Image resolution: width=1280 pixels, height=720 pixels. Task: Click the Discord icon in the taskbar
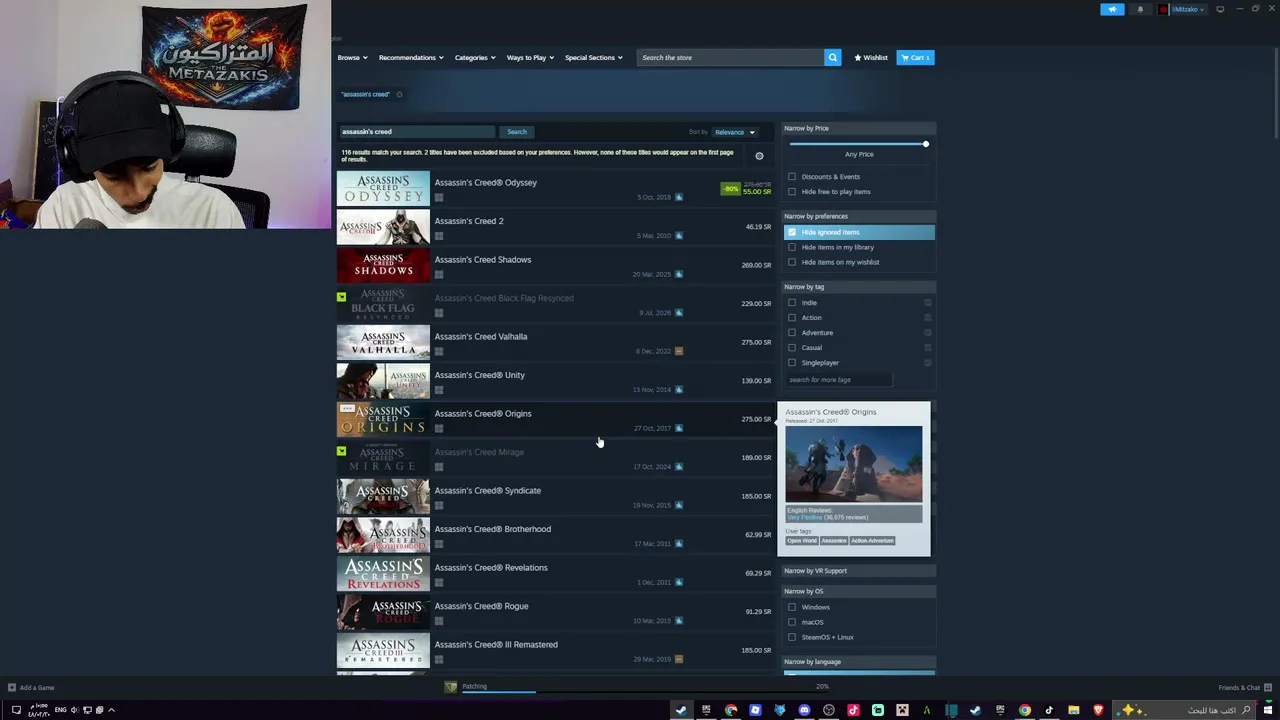point(804,710)
